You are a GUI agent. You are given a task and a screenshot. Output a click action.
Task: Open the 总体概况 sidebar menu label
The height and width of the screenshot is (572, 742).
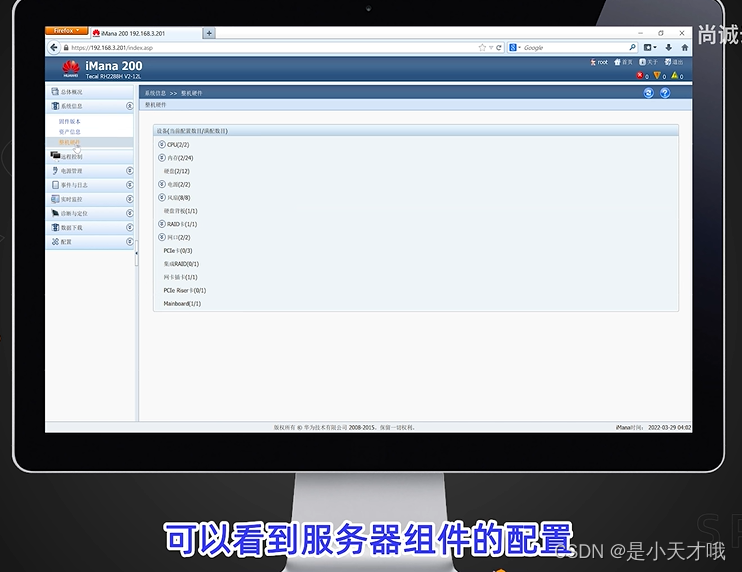point(71,92)
